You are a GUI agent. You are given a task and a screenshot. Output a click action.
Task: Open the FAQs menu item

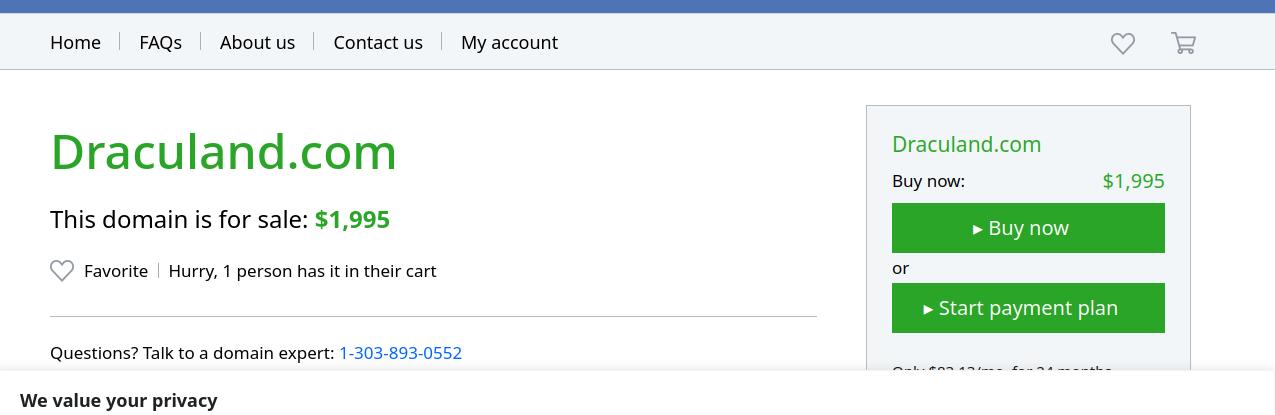point(160,42)
